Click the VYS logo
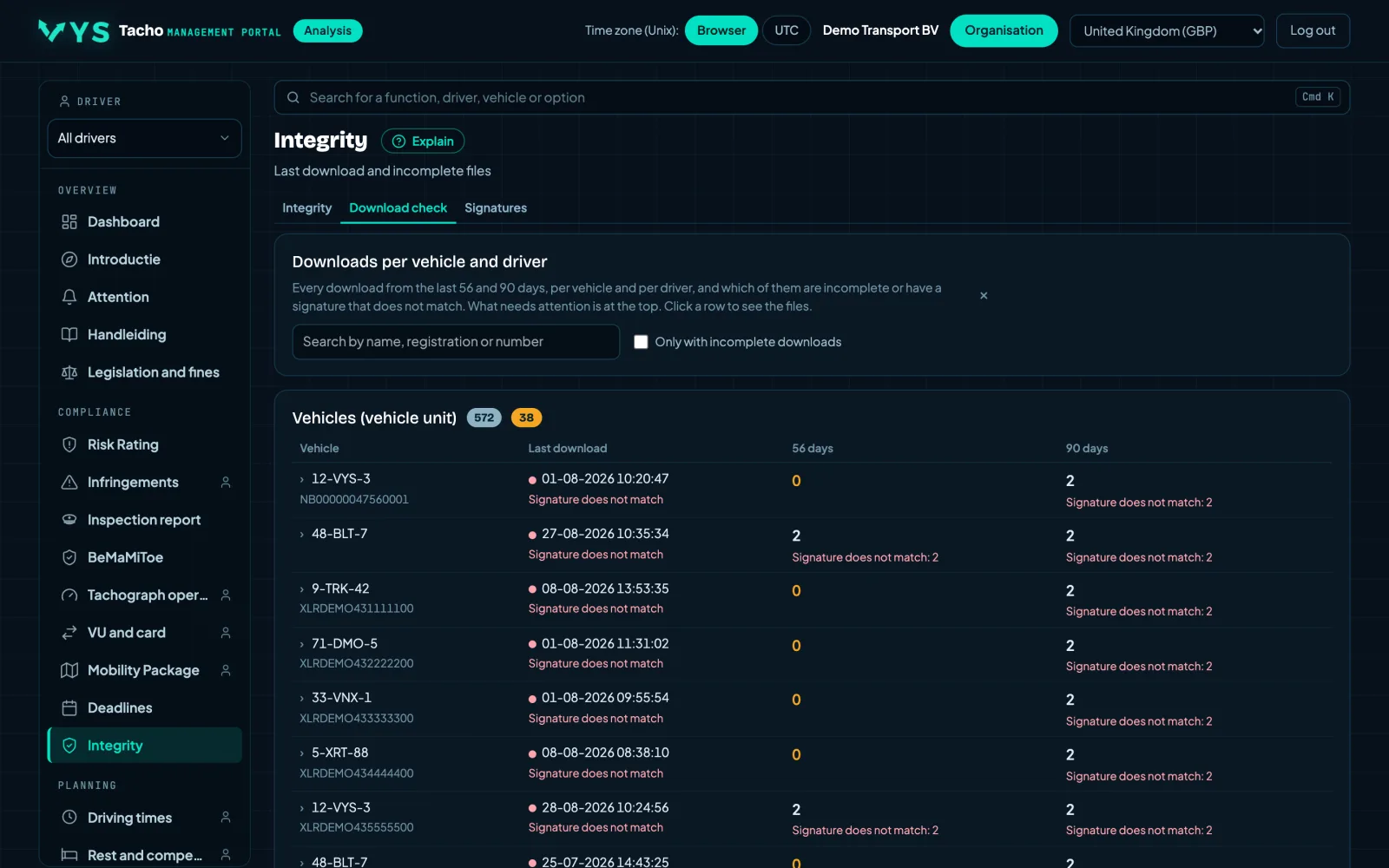This screenshot has height=868, width=1389. [74, 31]
